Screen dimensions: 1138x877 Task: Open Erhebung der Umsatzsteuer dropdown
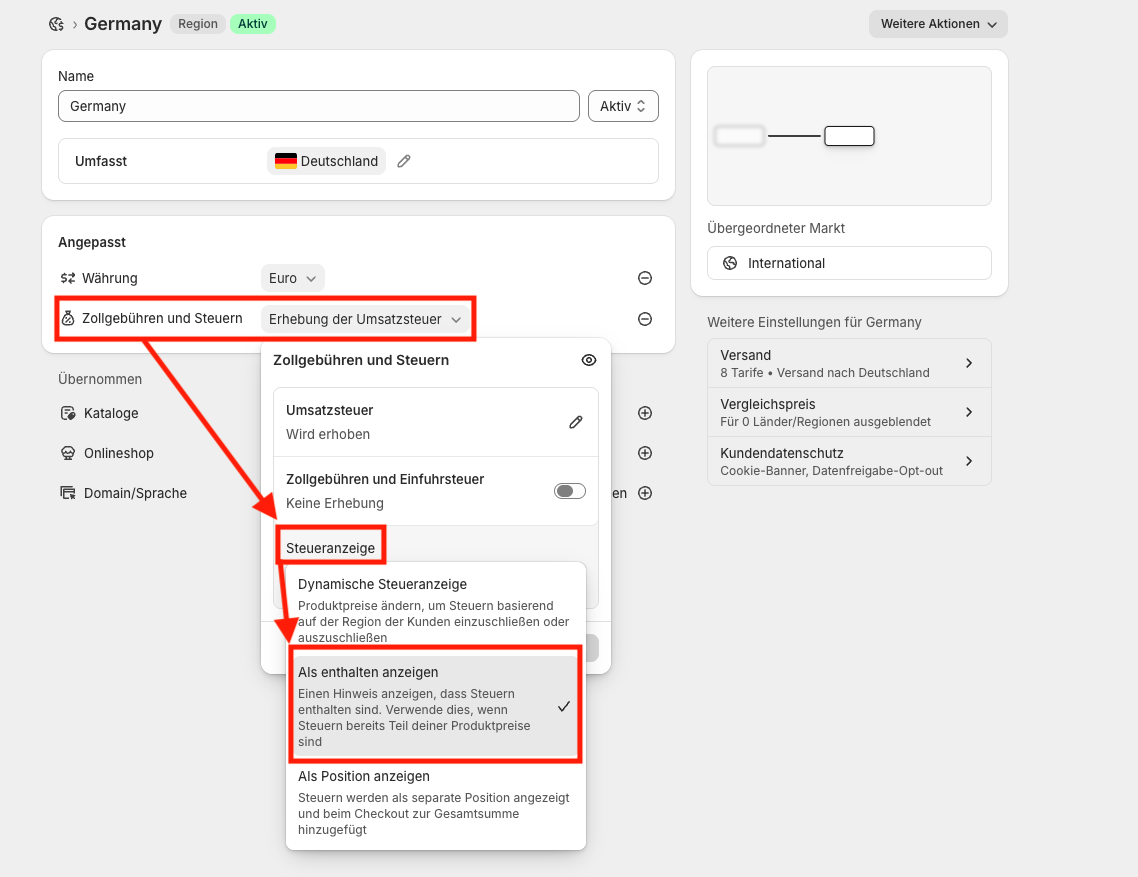(x=365, y=319)
